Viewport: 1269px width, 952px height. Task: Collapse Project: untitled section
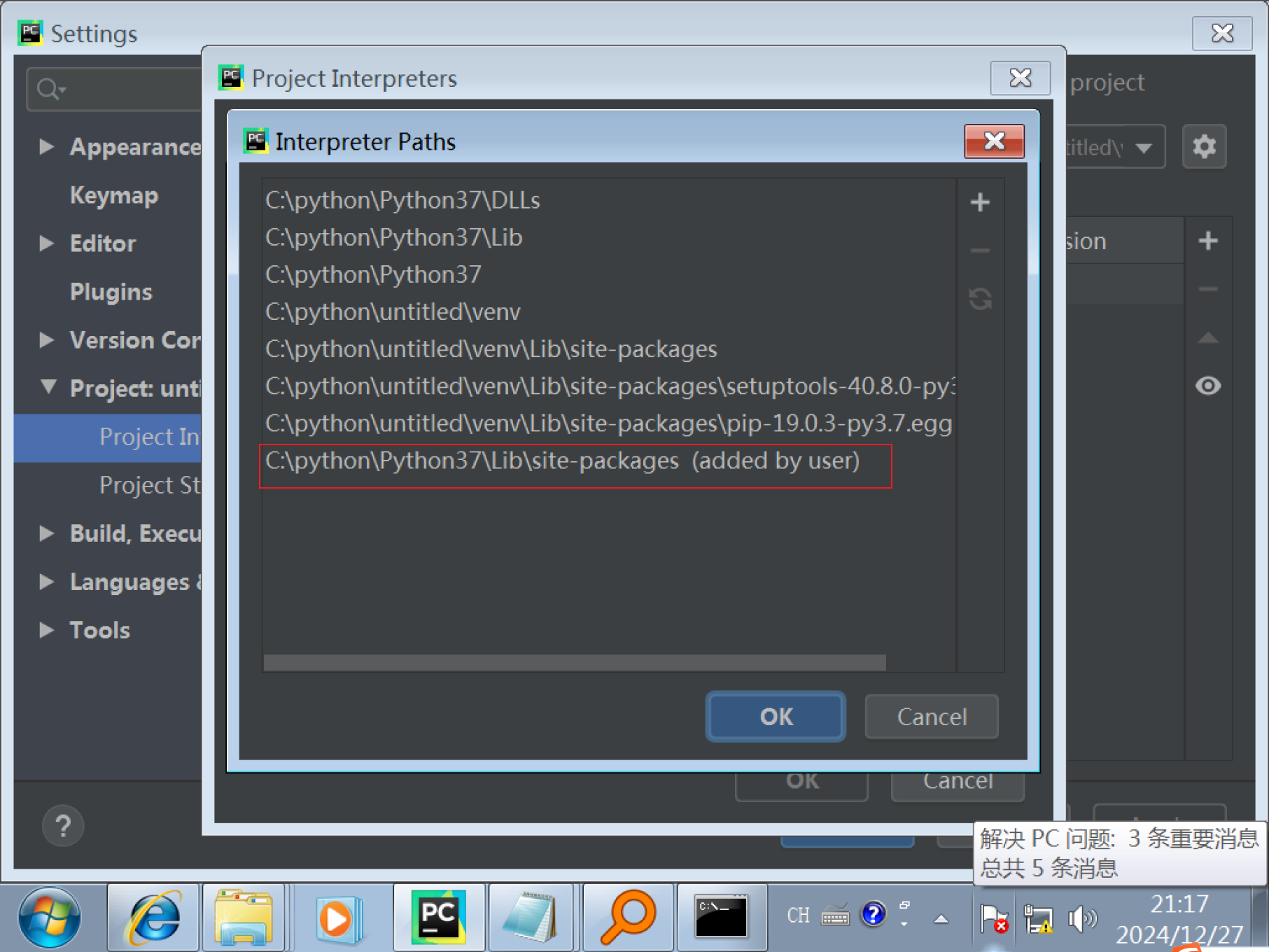(x=48, y=387)
